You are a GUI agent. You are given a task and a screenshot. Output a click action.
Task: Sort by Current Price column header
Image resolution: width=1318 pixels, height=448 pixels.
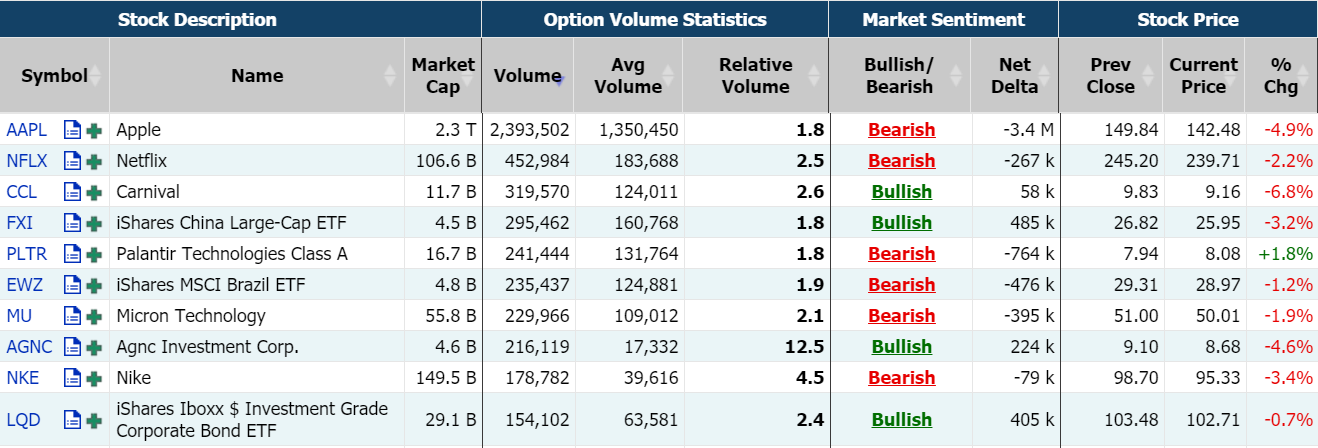tap(1203, 75)
